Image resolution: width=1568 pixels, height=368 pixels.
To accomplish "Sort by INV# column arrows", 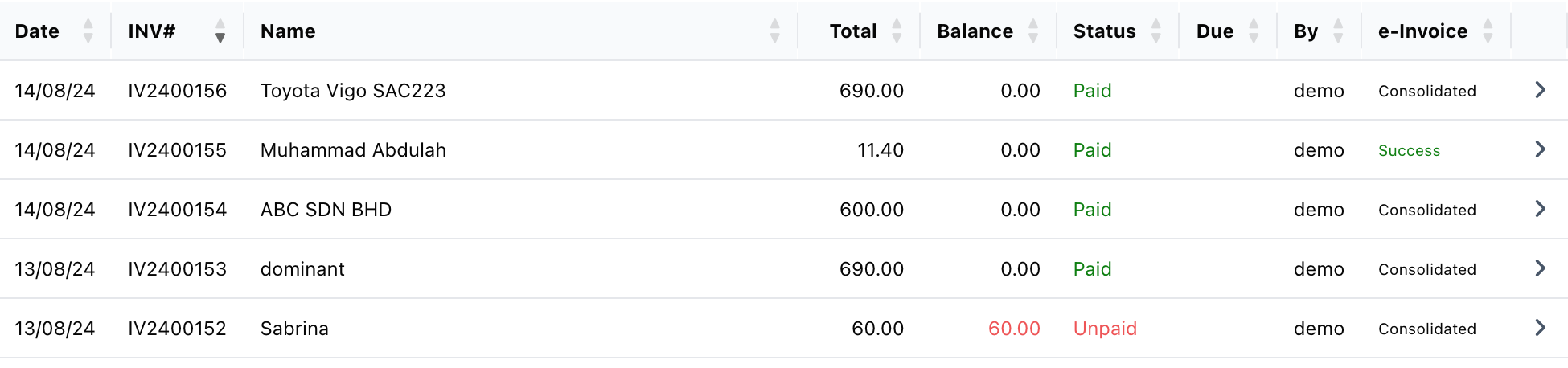I will click(x=220, y=31).
